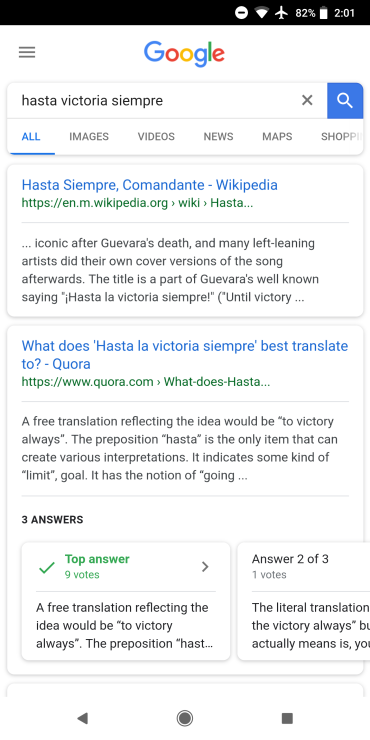Tap the Android back button
Viewport: 370px width, 740px height.
[x=83, y=718]
